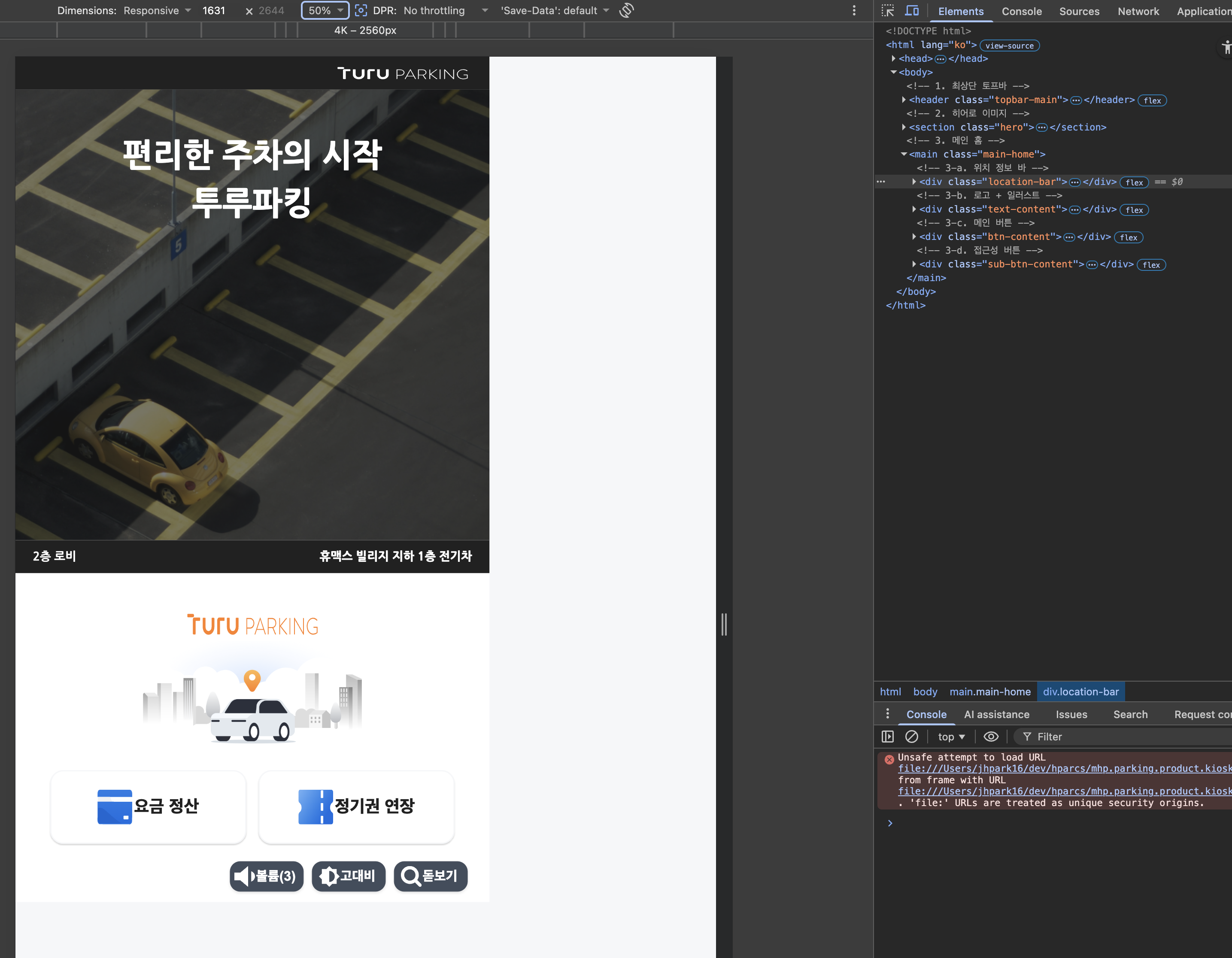
Task: Open the 50% zoom dropdown
Action: tap(325, 11)
